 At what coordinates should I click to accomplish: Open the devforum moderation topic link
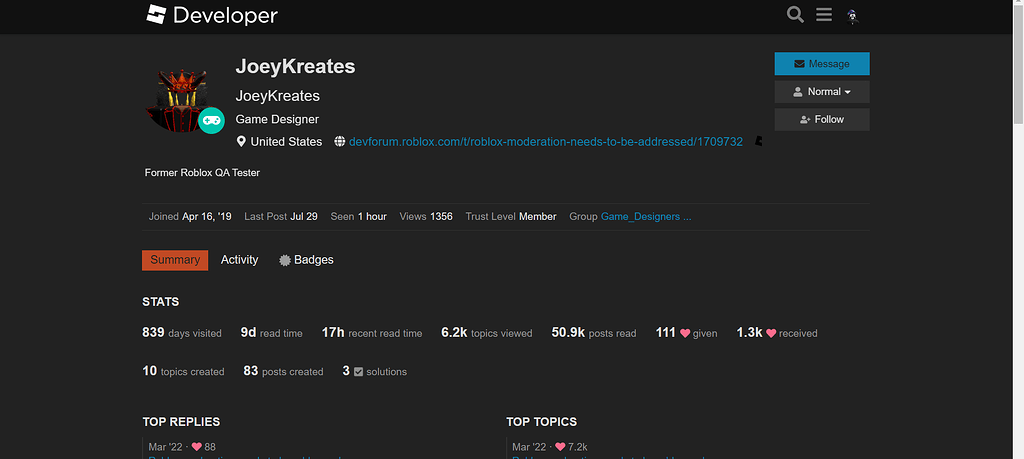click(x=546, y=142)
